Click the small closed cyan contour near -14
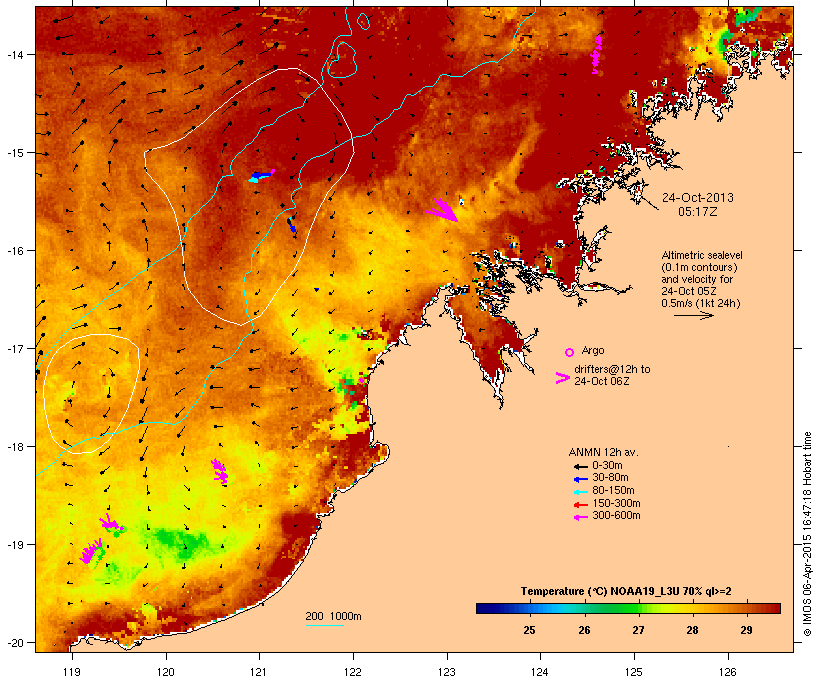Image resolution: width=820 pixels, height=680 pixels. 342,60
